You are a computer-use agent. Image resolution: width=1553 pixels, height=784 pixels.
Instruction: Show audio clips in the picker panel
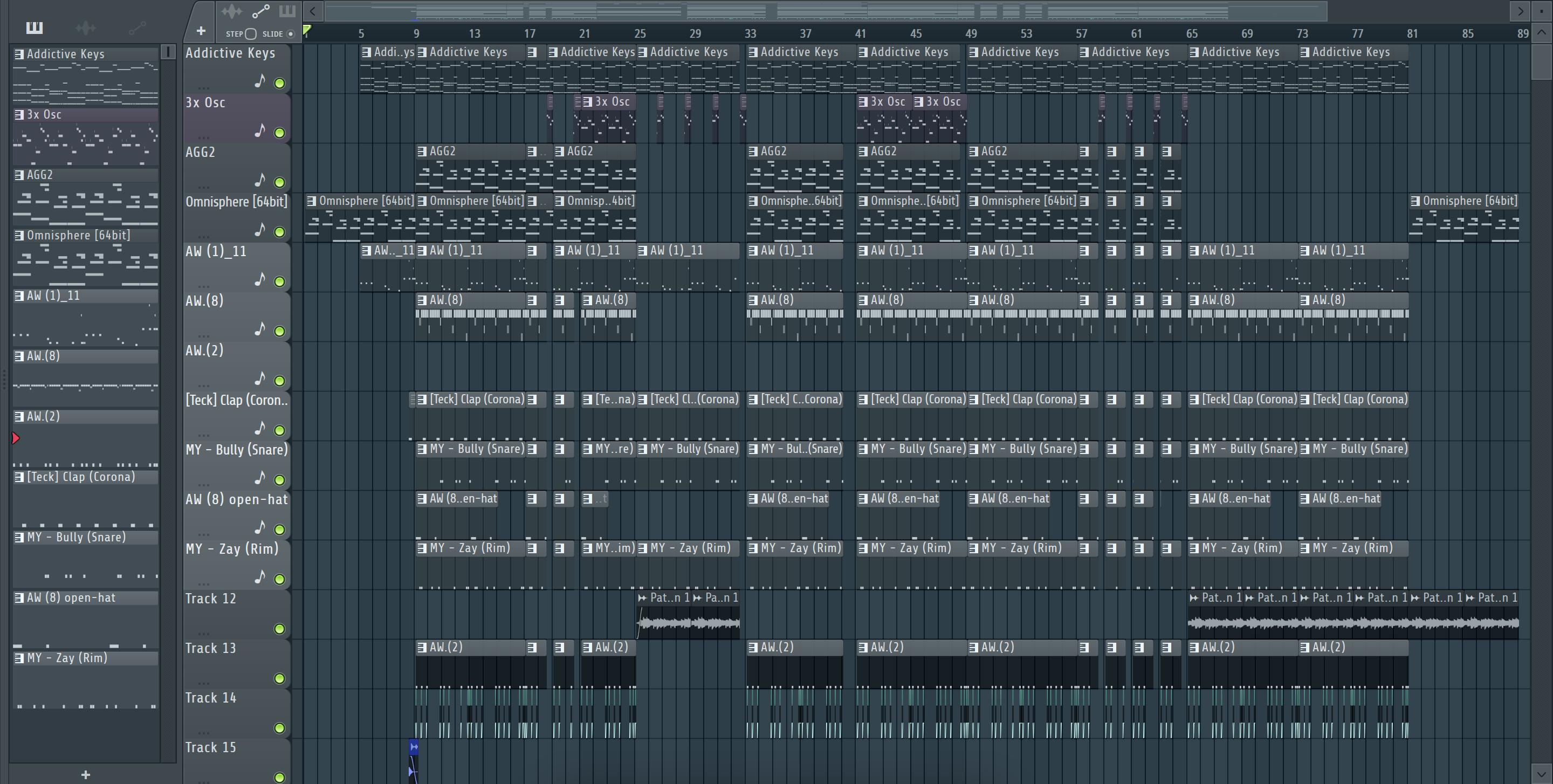86,27
